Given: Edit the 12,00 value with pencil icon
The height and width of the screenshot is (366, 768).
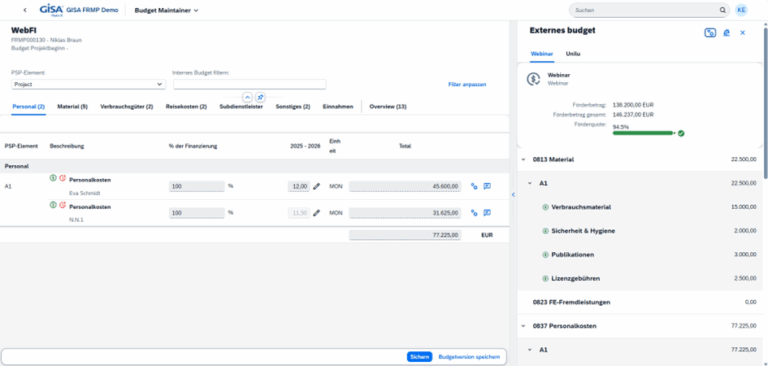Looking at the screenshot, I should tap(316, 186).
